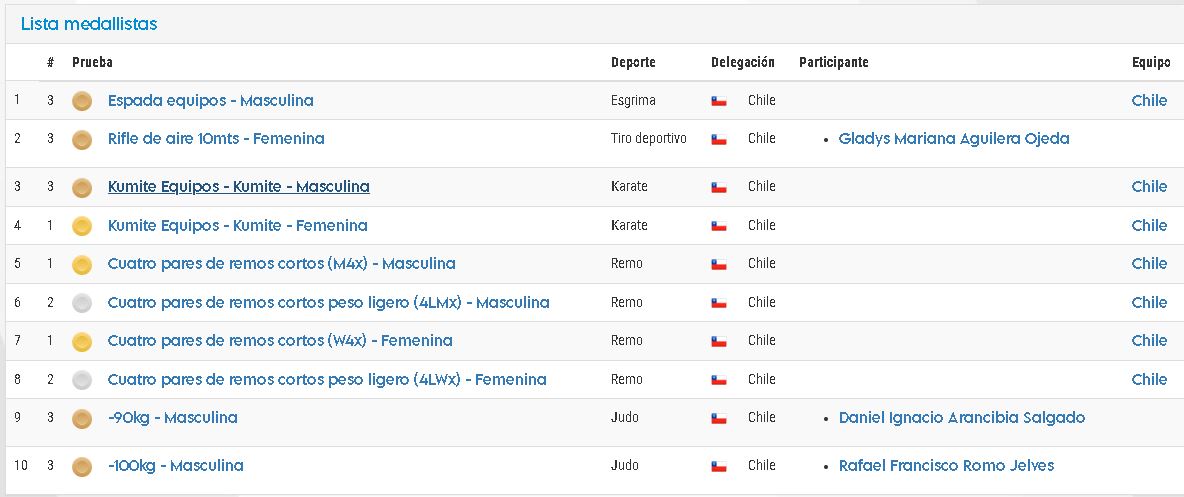Image resolution: width=1184 pixels, height=497 pixels.
Task: Click the bronze medal icon for Espada equipos
Action: coord(82,100)
